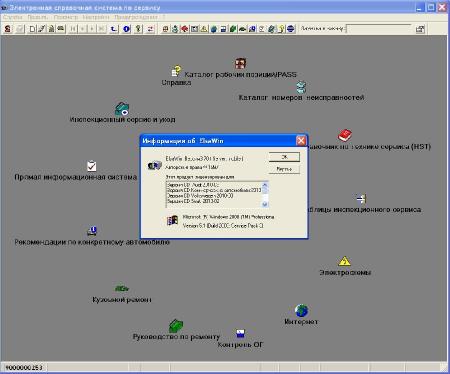
Task: Open Руководство по ремонту green book icon
Action: click(x=176, y=326)
